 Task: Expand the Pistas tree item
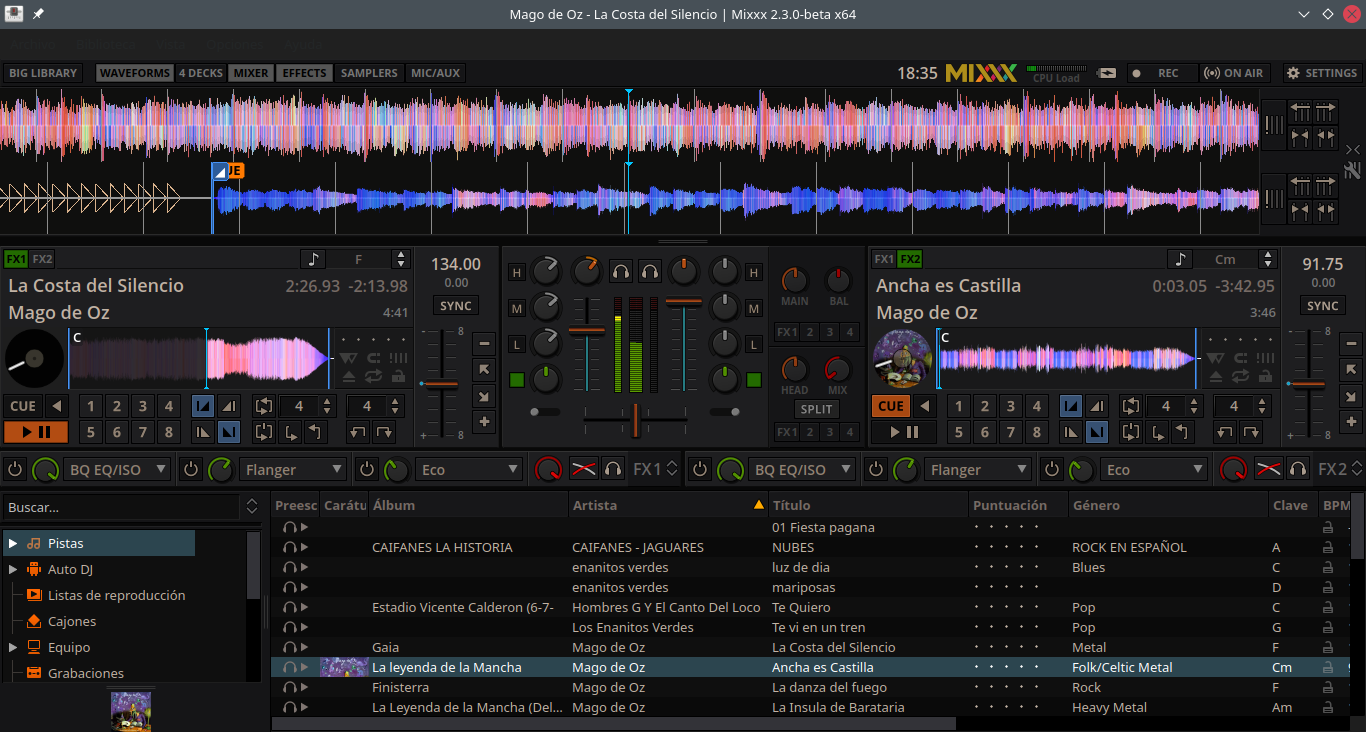tap(13, 543)
